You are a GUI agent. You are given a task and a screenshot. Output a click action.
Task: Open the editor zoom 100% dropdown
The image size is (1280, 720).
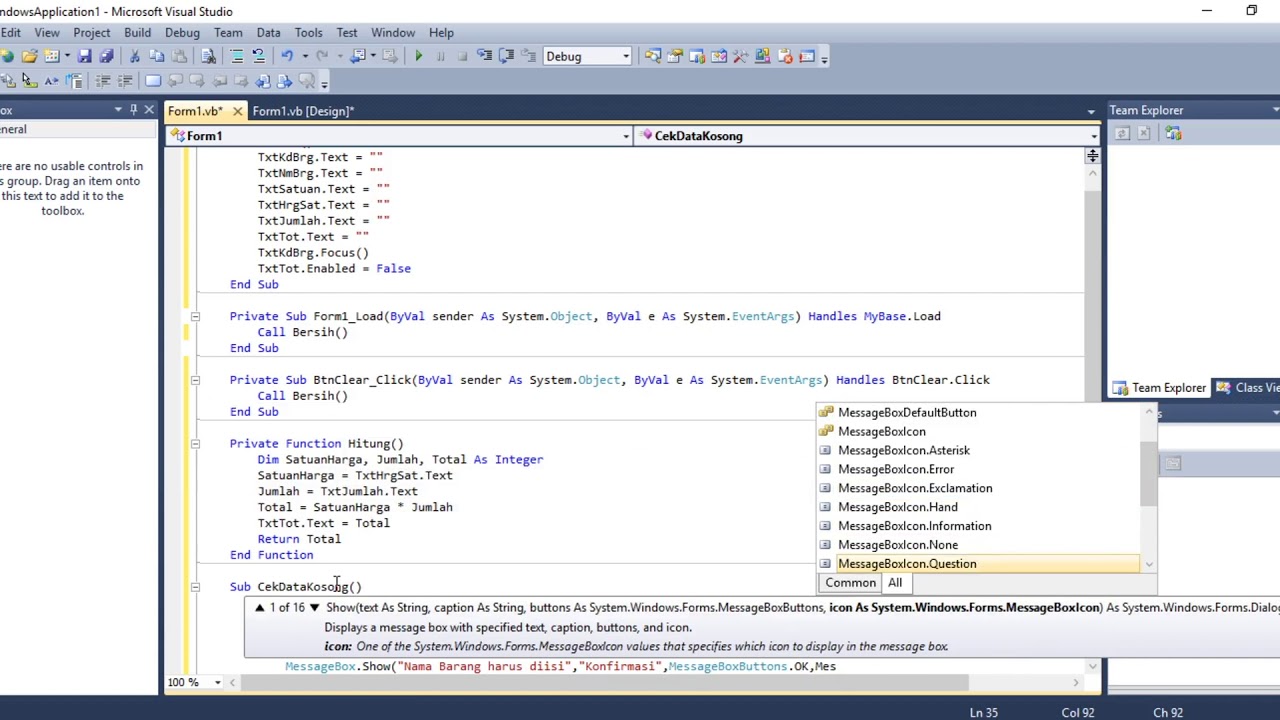pyautogui.click(x=218, y=682)
